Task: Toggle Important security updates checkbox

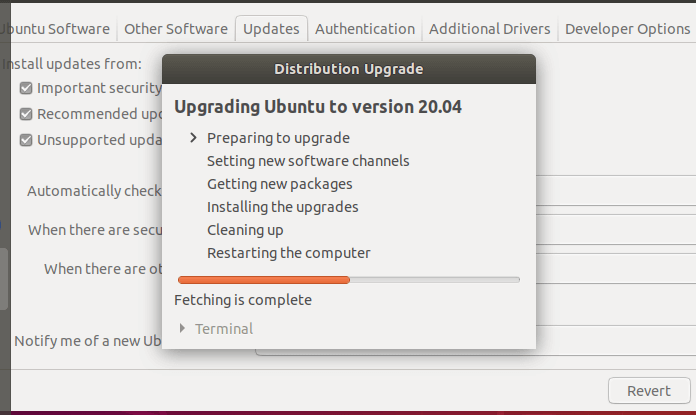Action: pos(27,88)
